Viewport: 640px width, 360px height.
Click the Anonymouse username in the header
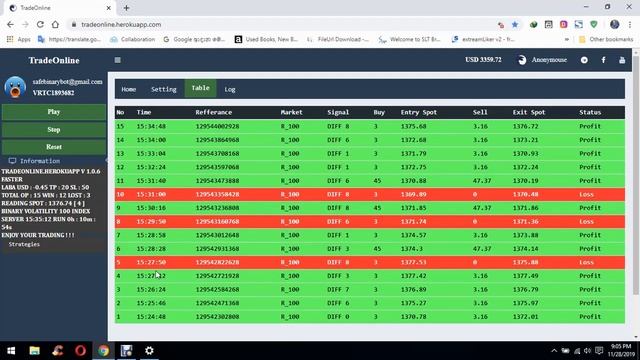(549, 60)
